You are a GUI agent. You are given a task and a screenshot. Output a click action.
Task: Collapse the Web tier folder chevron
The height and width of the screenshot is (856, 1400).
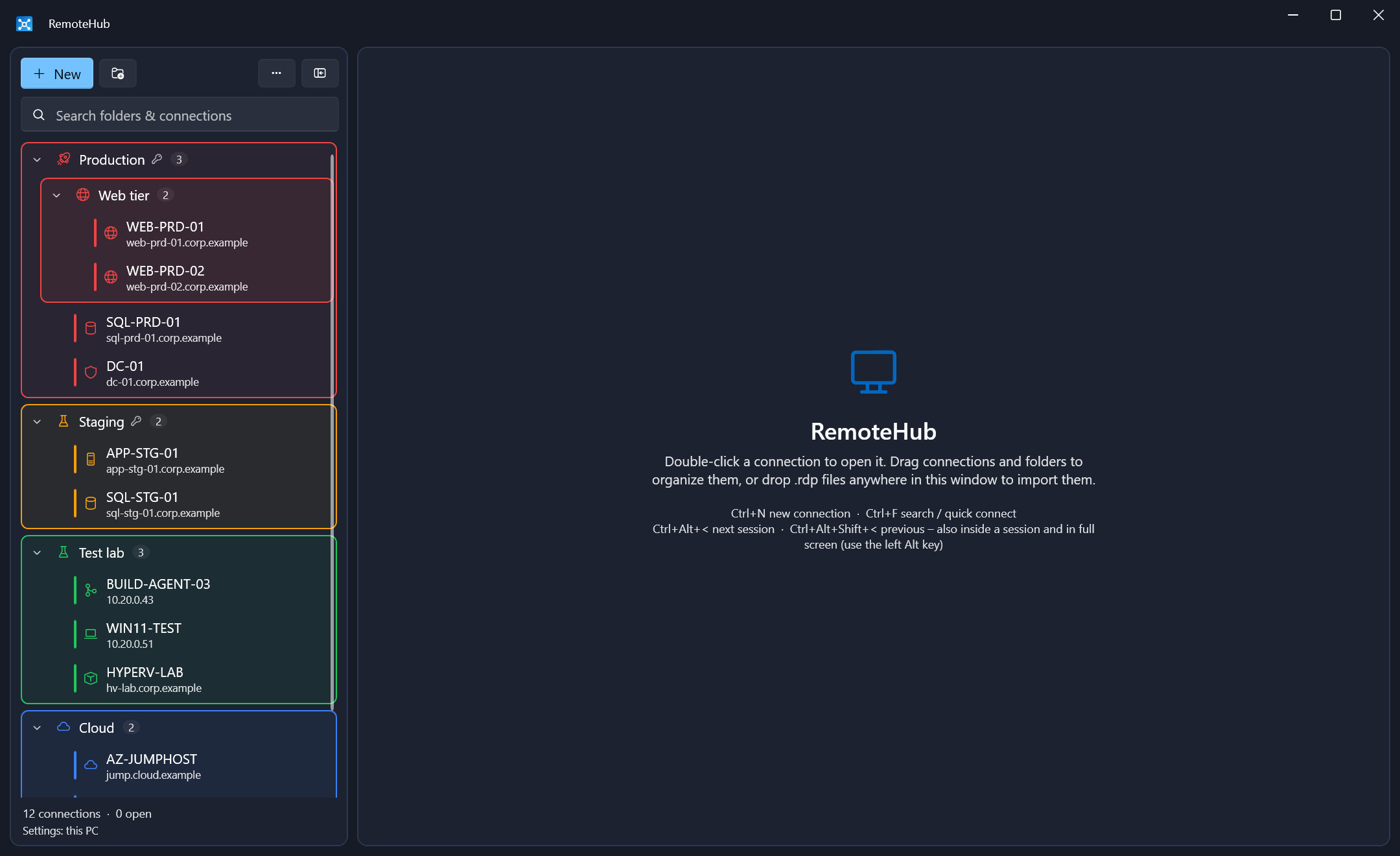[56, 195]
